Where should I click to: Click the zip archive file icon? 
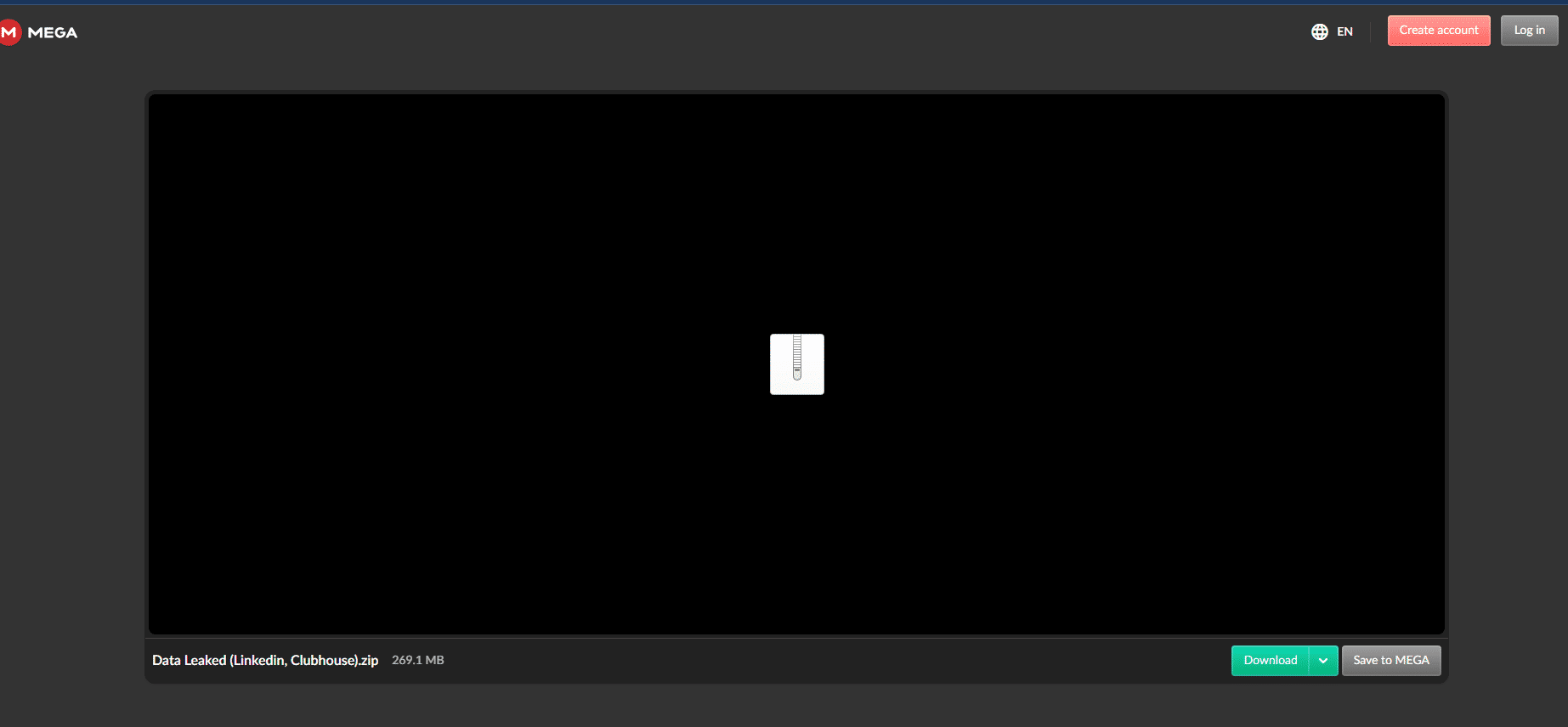pos(797,364)
